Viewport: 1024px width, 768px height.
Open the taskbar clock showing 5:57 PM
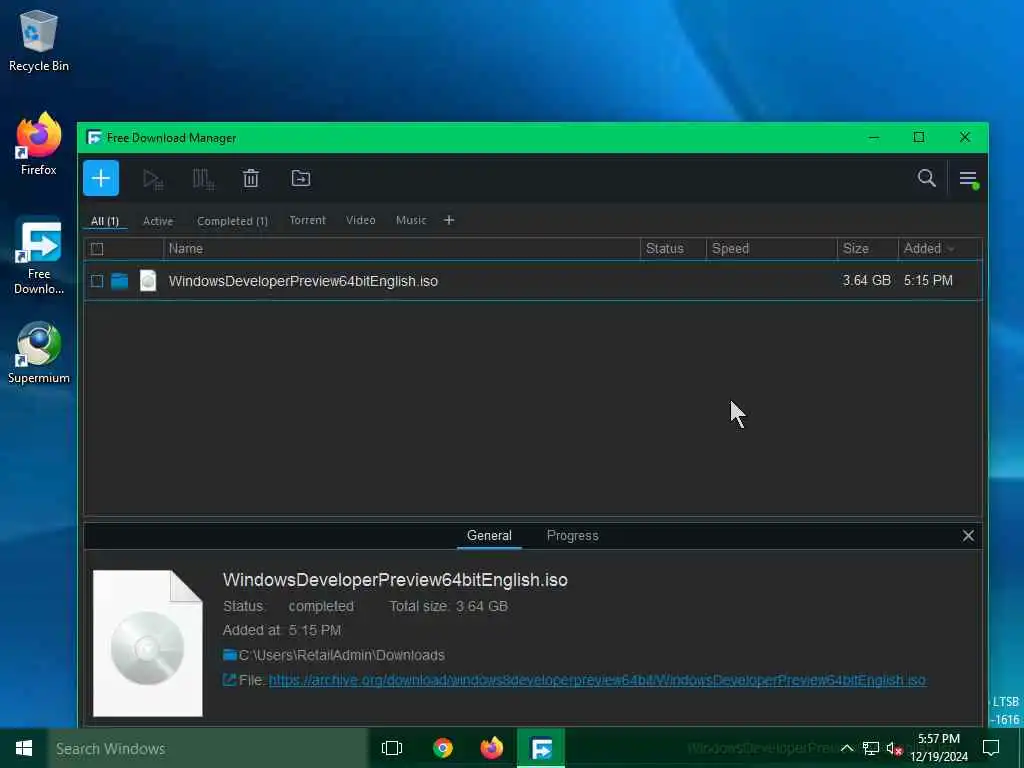click(x=939, y=748)
